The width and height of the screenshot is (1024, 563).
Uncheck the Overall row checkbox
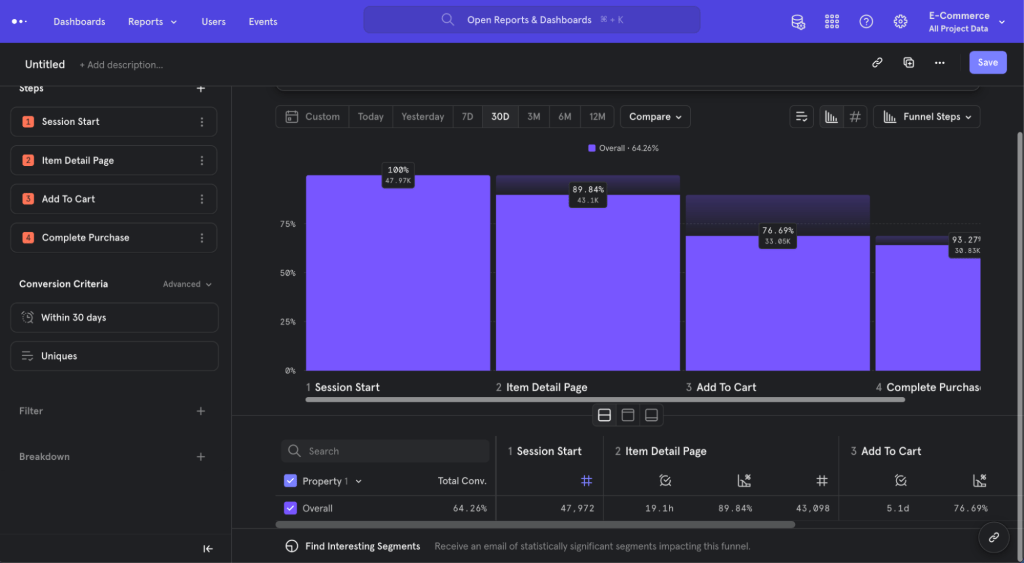(291, 508)
